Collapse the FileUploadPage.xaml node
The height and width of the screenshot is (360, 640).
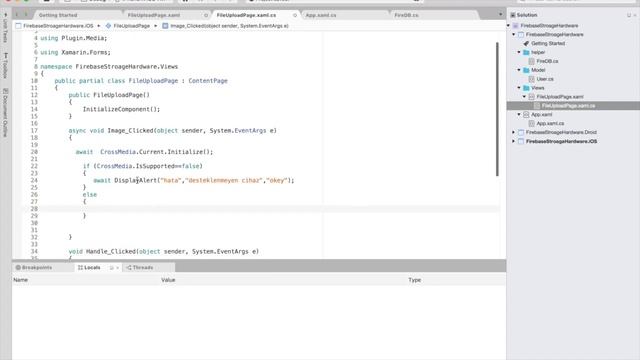click(524, 97)
